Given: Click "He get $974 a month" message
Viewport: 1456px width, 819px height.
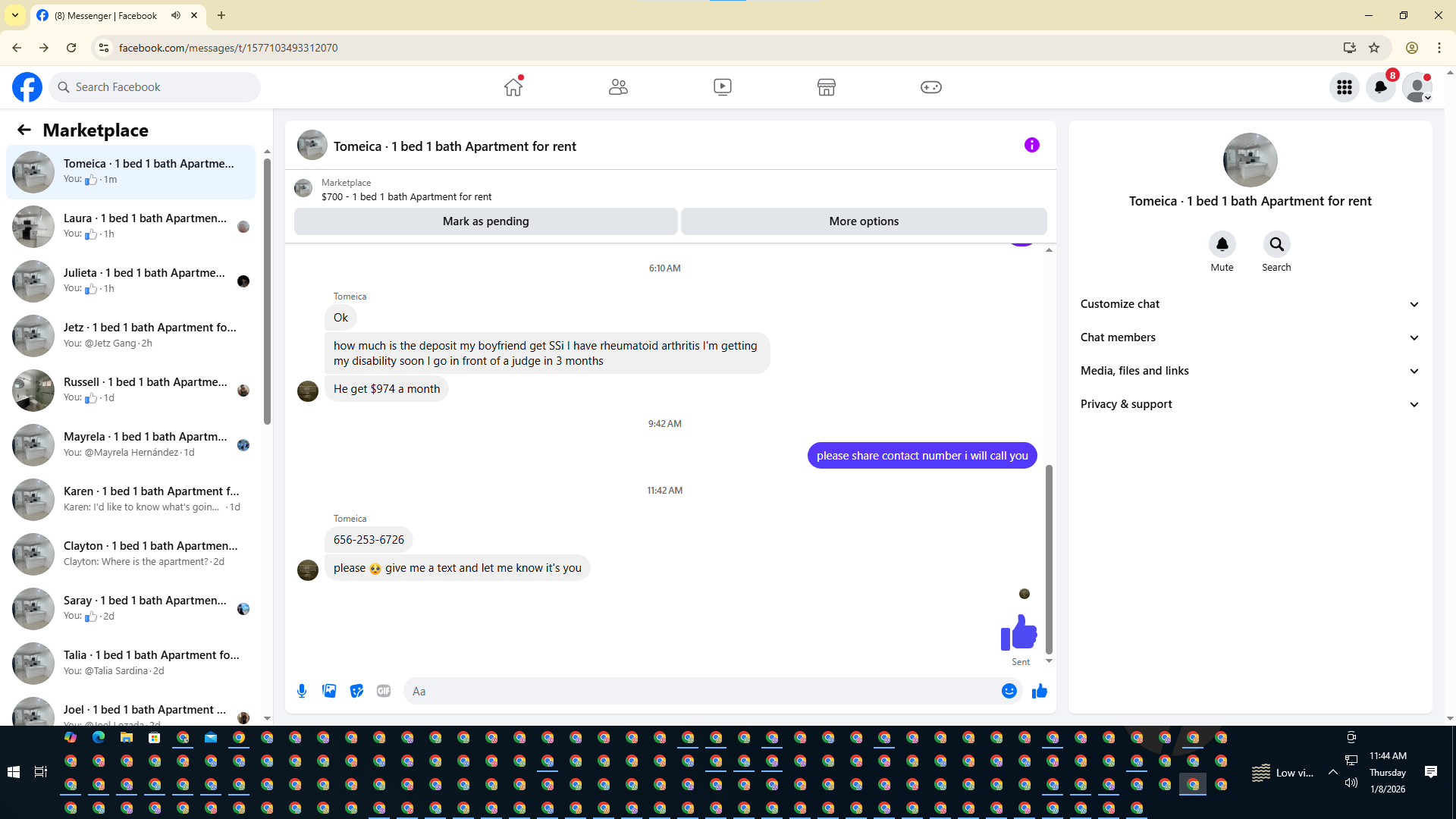Looking at the screenshot, I should 387,389.
